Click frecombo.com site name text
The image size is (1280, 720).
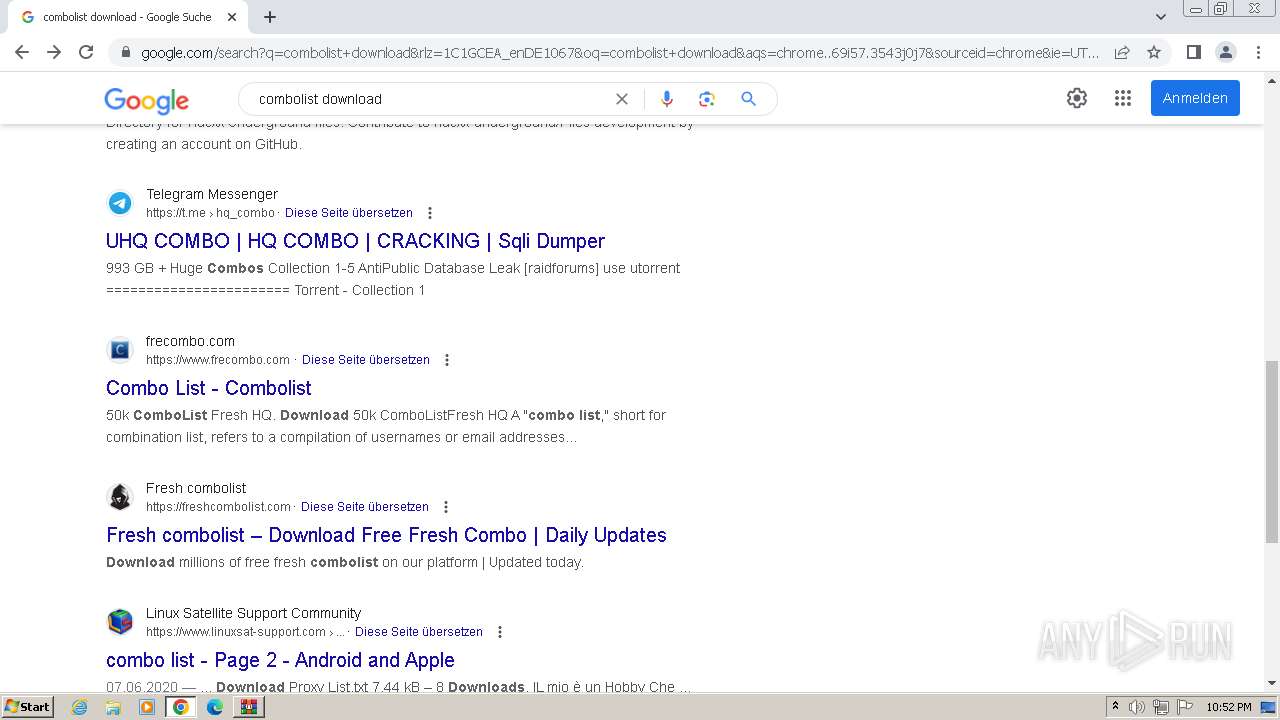coord(190,341)
